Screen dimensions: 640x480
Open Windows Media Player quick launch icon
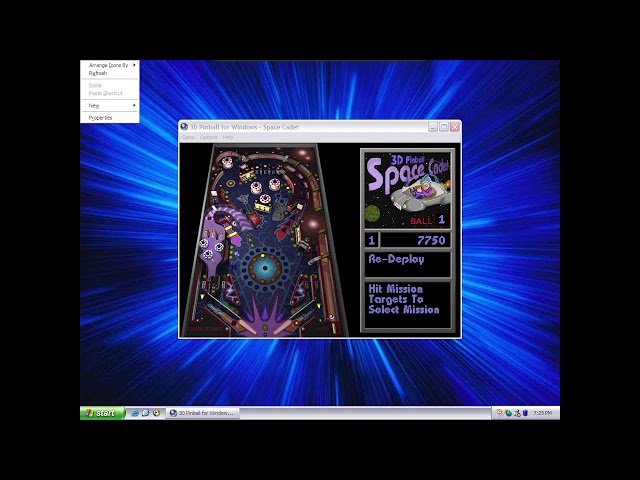[x=156, y=413]
